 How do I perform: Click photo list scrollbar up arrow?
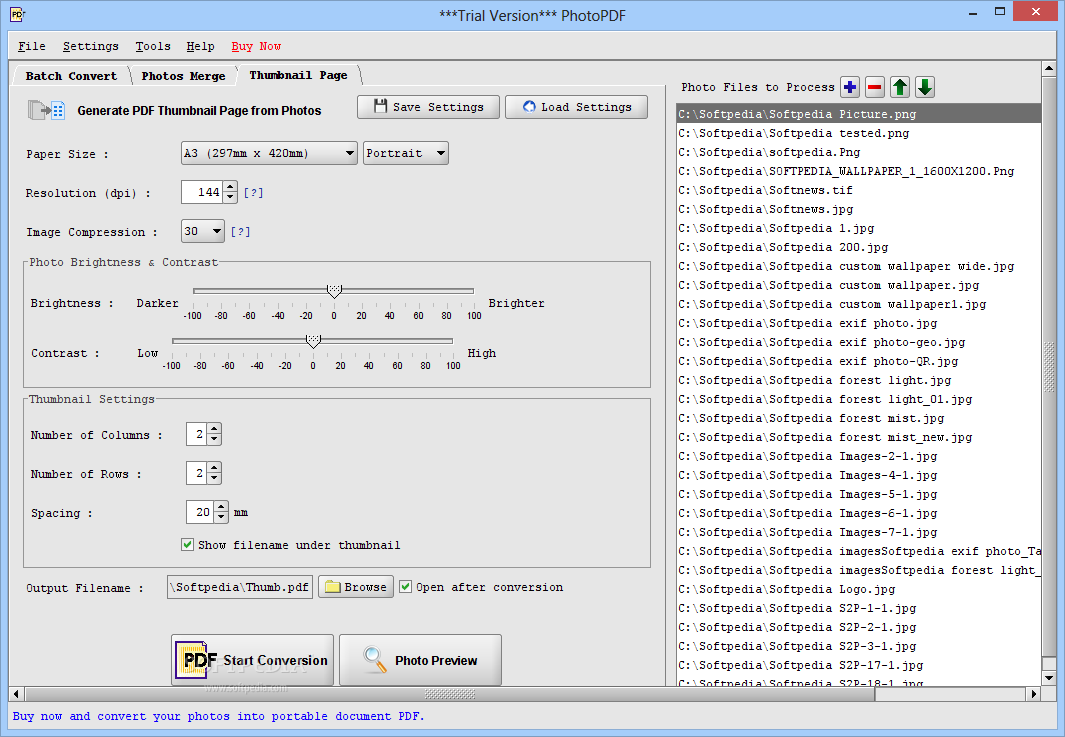click(1049, 68)
